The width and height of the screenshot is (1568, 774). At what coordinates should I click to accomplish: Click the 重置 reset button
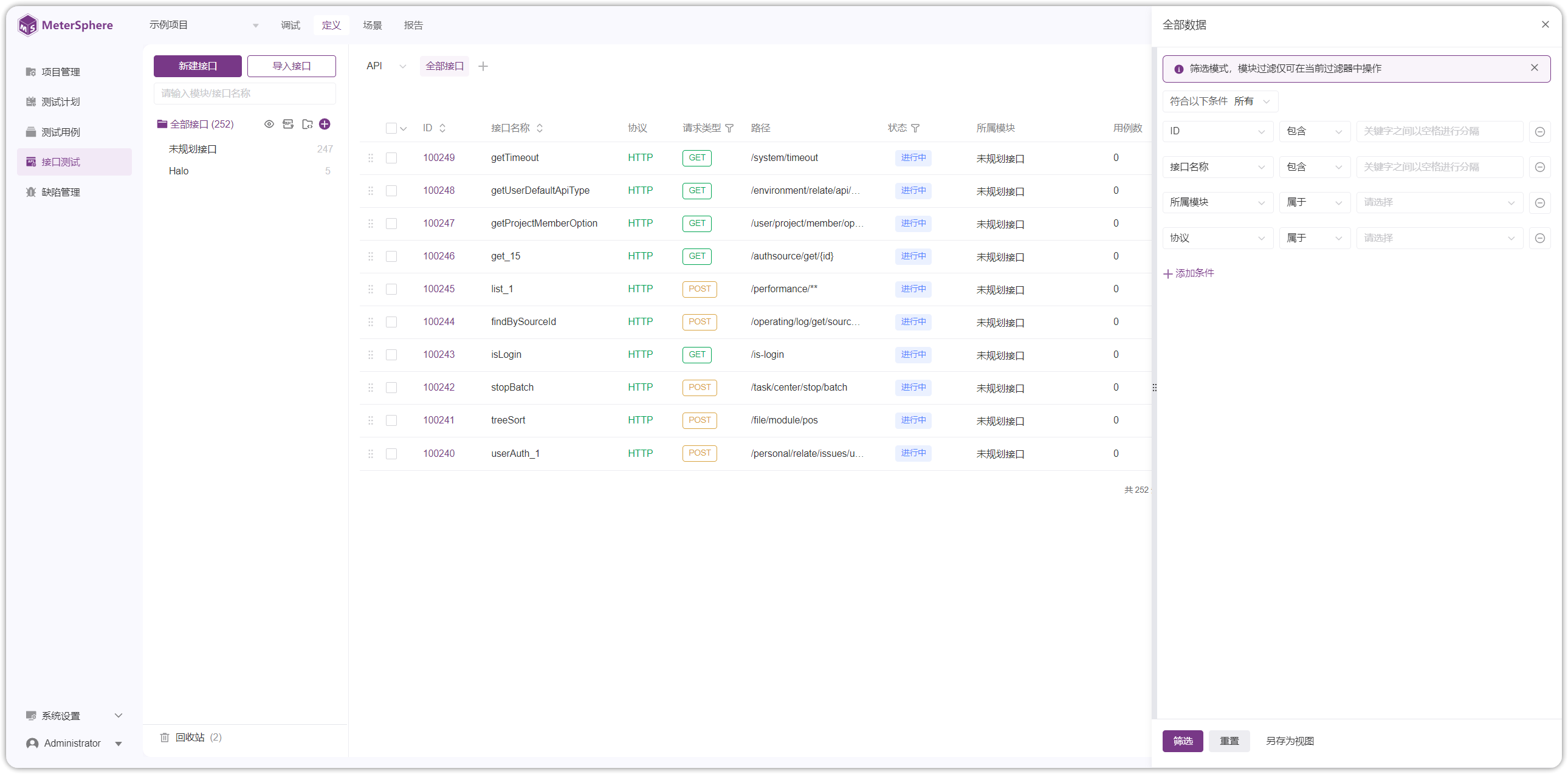pos(1229,741)
